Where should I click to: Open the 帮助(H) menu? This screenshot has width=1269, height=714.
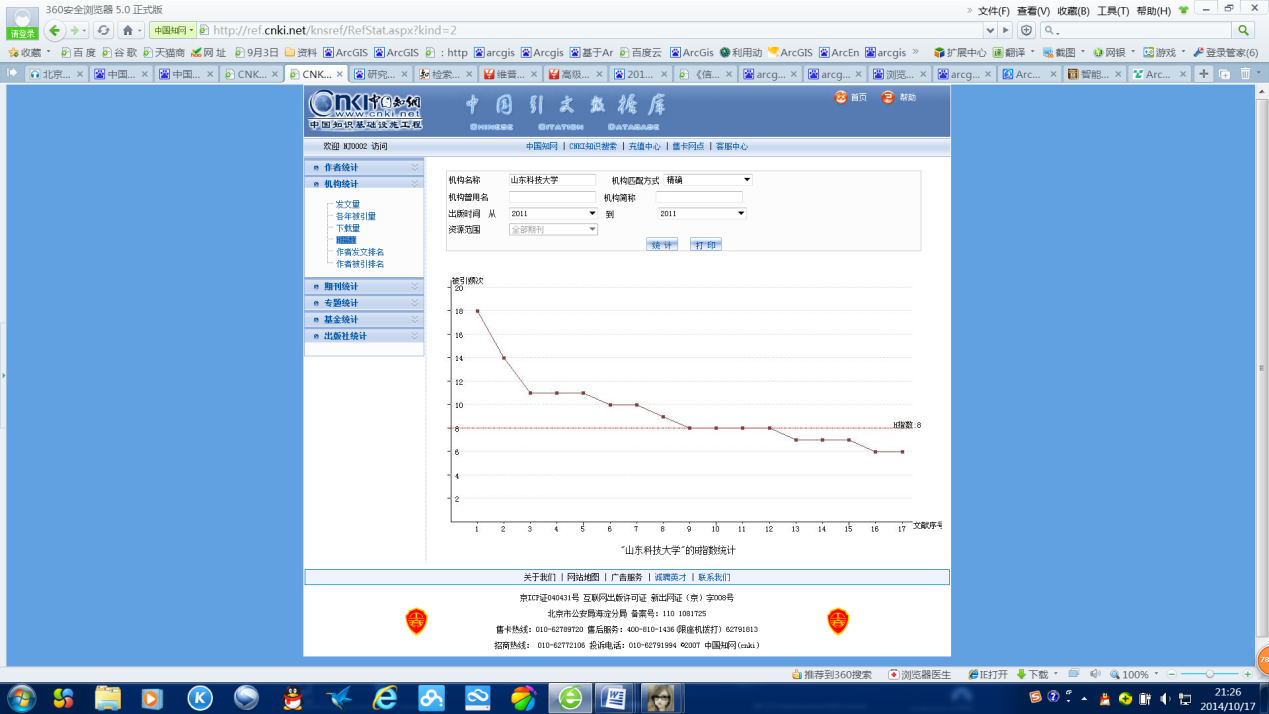pos(1153,11)
